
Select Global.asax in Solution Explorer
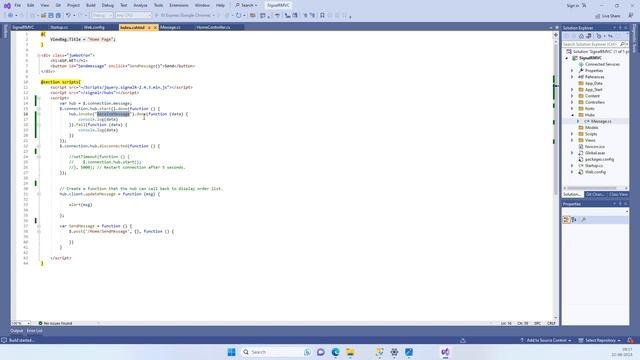click(x=595, y=153)
